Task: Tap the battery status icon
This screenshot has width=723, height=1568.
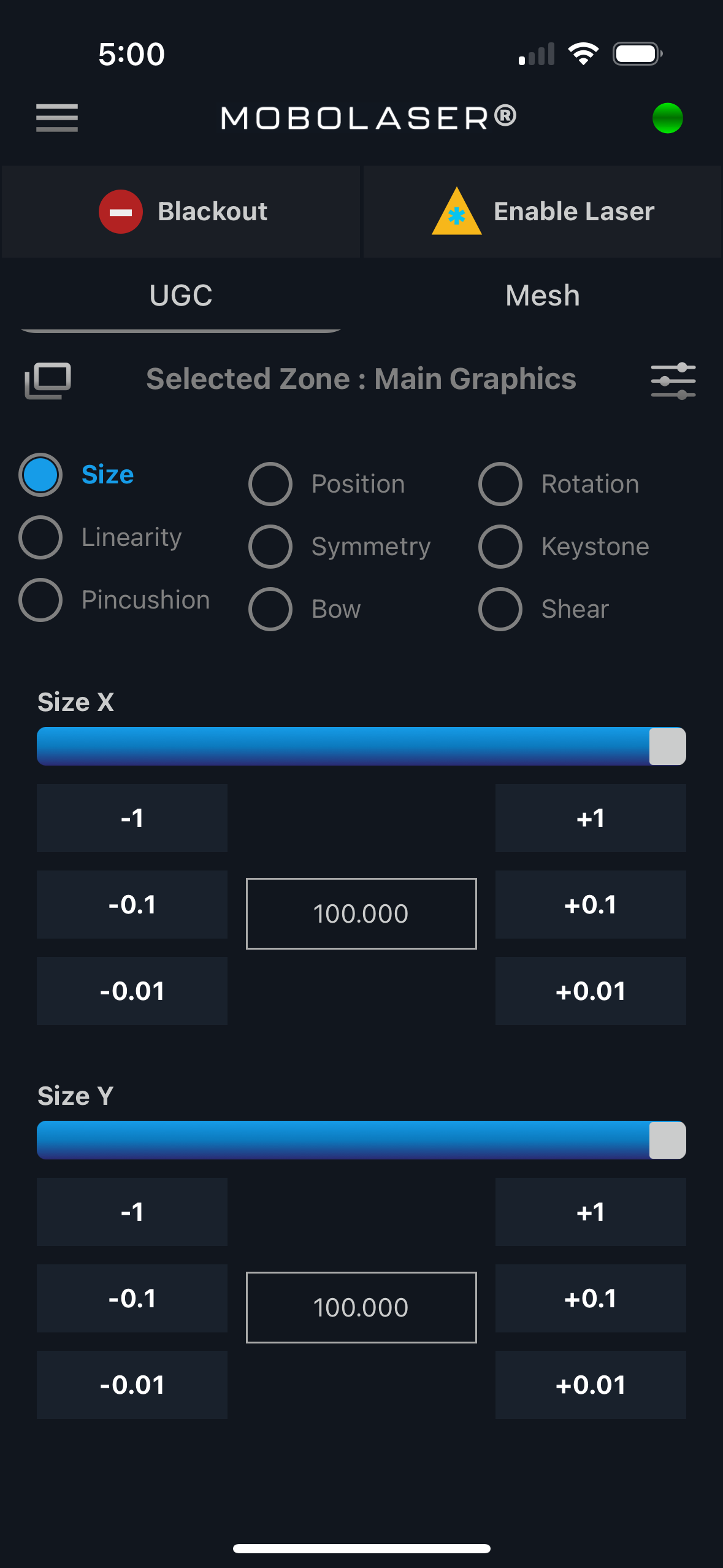Action: pos(637,54)
